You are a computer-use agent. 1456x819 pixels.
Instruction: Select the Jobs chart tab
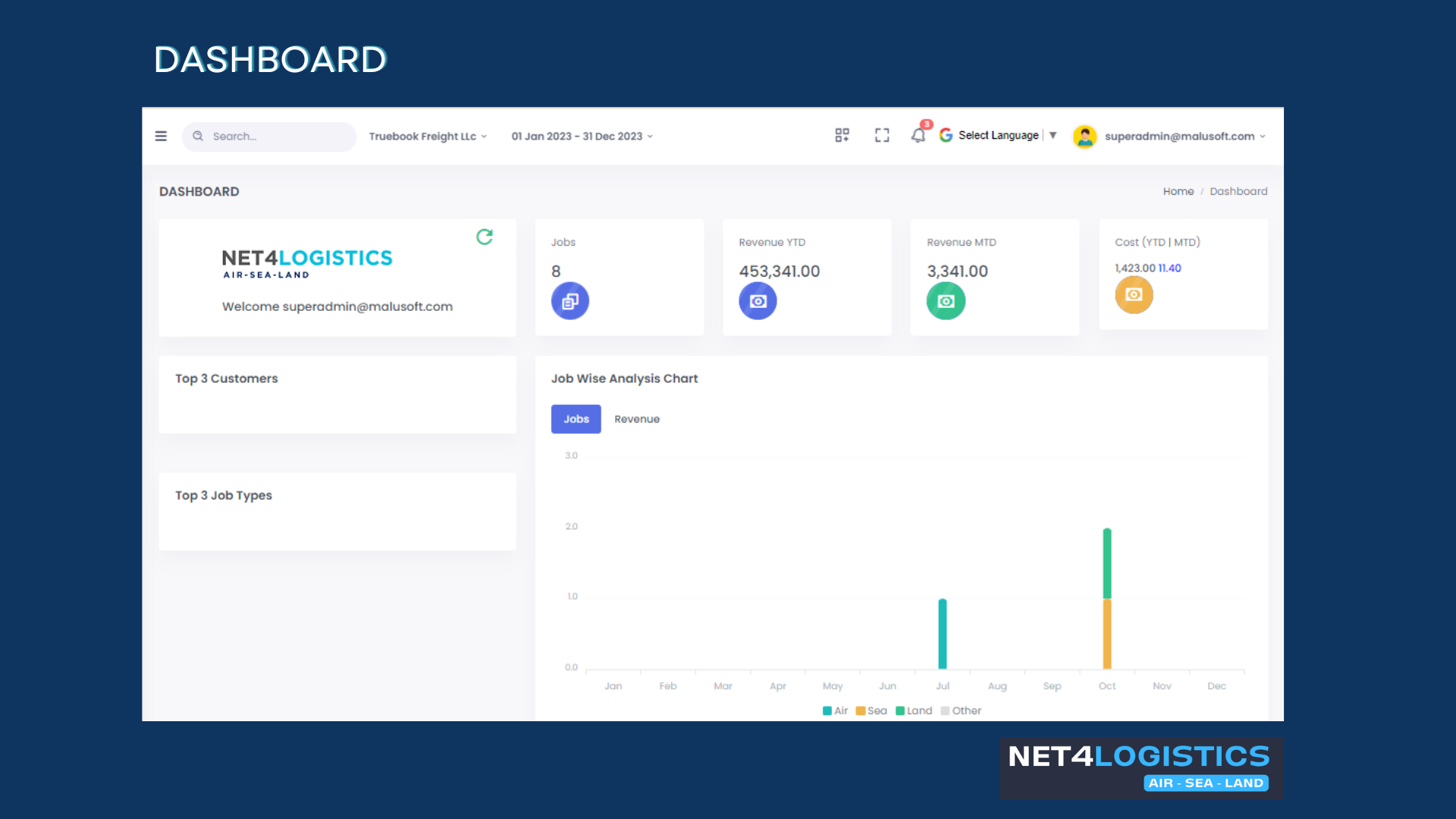tap(576, 419)
